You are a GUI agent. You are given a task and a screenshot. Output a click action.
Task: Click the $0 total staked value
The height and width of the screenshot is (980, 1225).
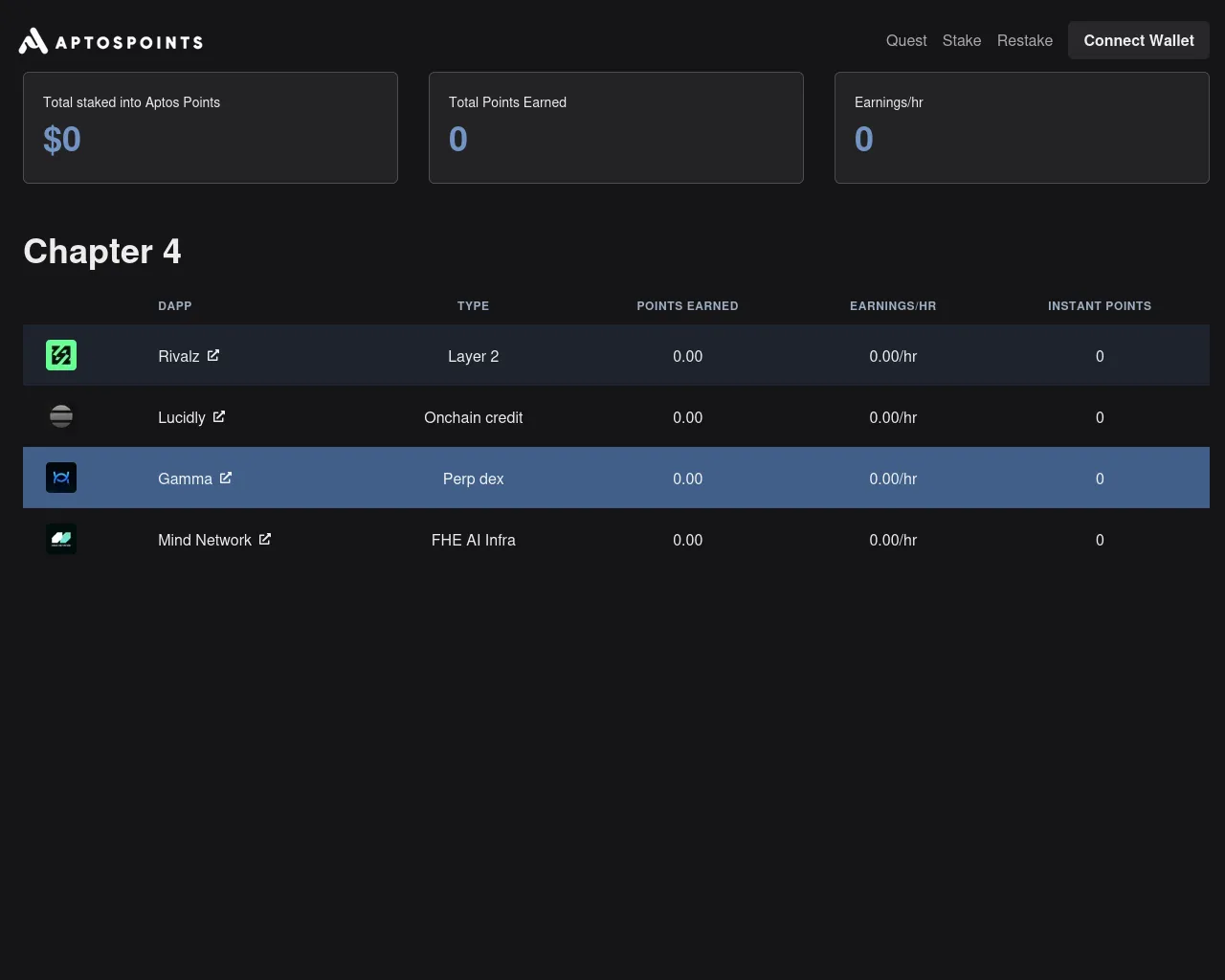coord(62,140)
